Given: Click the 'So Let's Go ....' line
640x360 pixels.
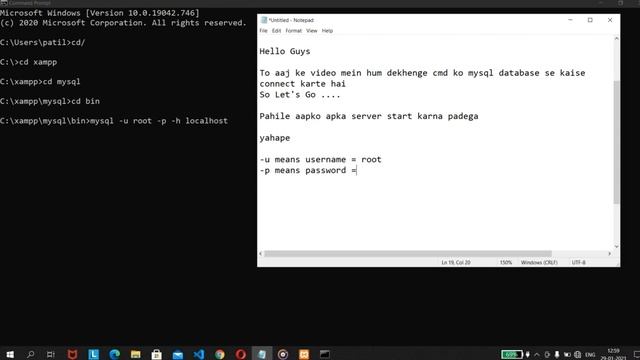Looking at the screenshot, I should [x=300, y=95].
